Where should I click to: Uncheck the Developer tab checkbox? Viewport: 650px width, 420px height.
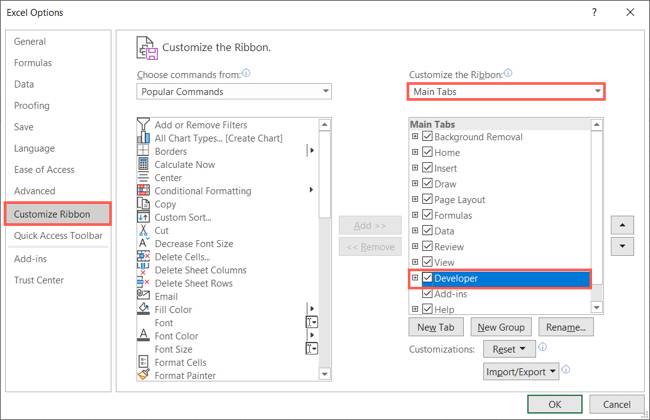point(427,278)
